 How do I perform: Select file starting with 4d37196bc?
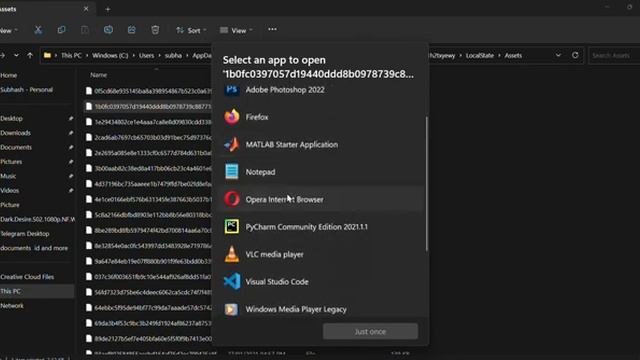(148, 184)
